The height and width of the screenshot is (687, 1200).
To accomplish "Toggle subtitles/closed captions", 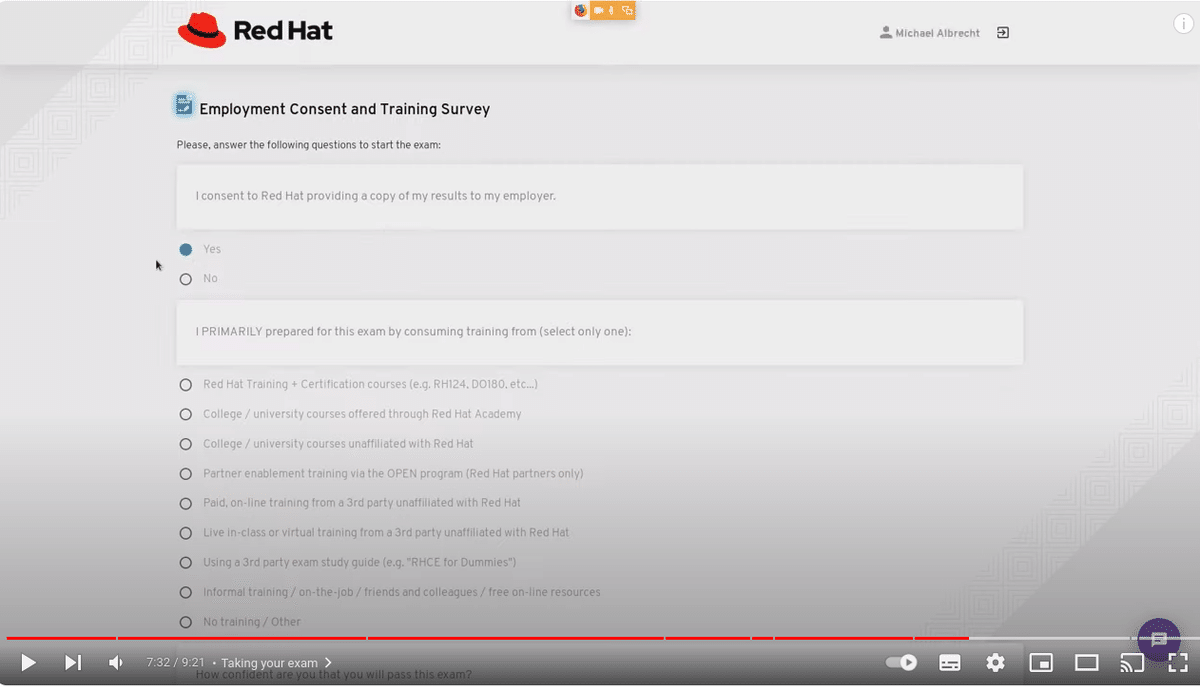I will pyautogui.click(x=950, y=662).
